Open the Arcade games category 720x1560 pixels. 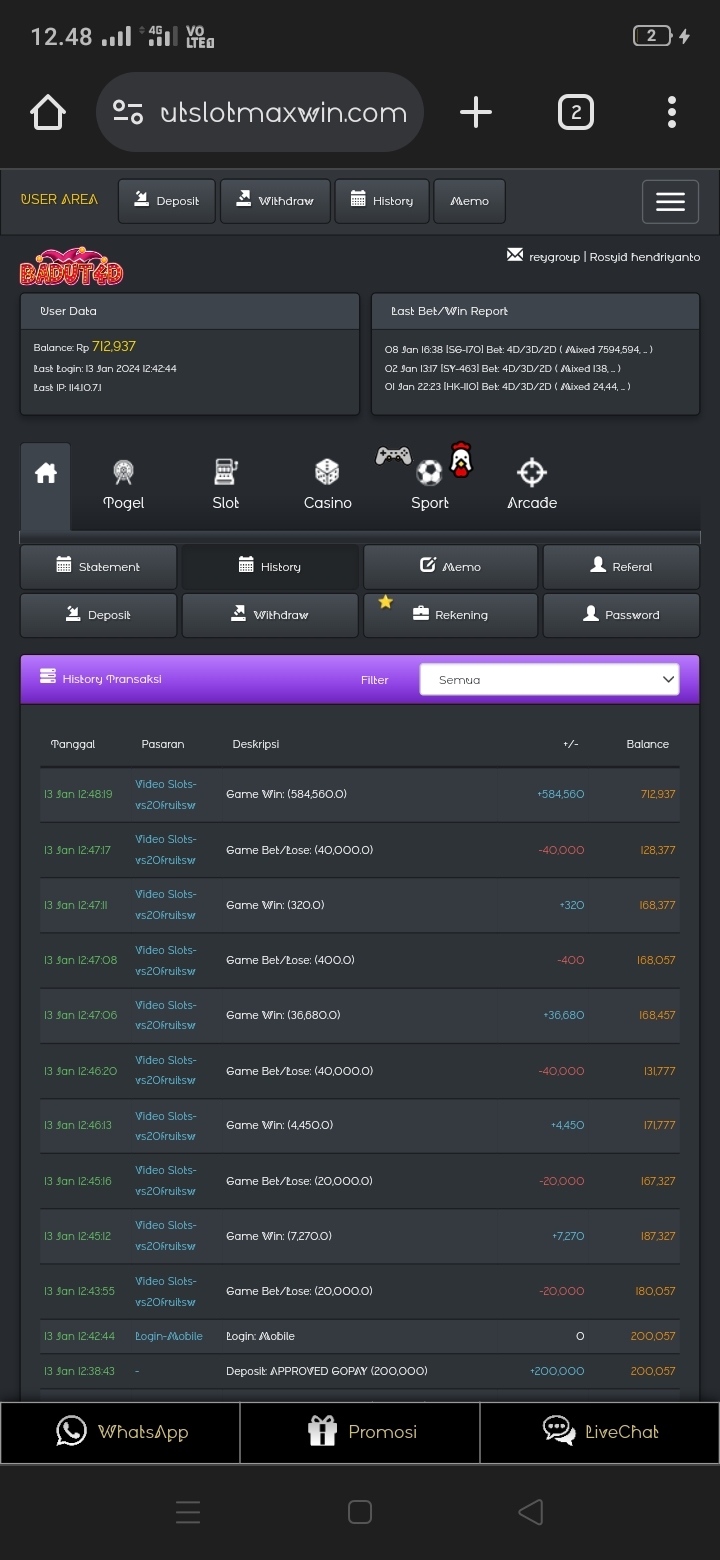tap(532, 485)
